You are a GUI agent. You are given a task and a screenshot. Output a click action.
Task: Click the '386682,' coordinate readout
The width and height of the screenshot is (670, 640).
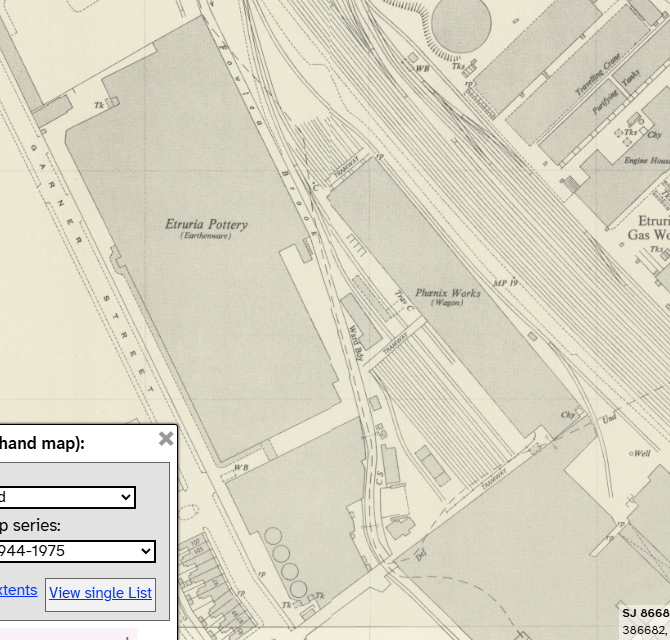coord(644,630)
